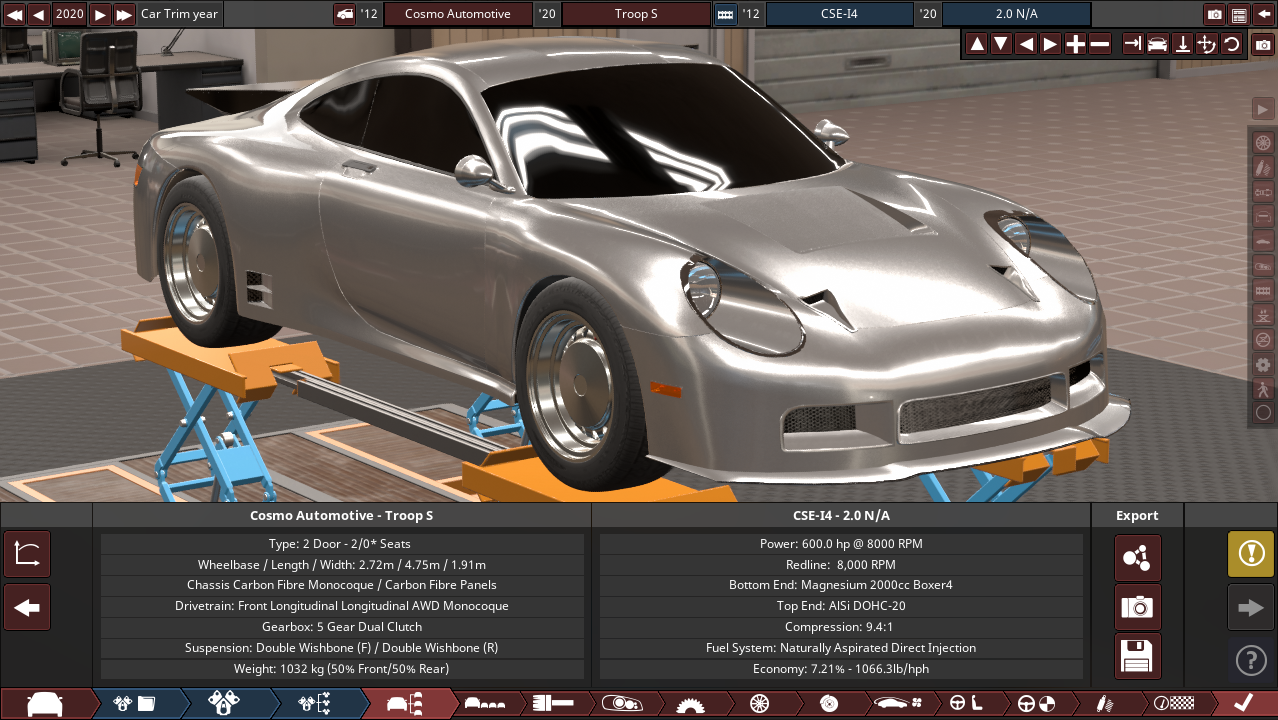Screen dimensions: 1278x720
Task: Increase Car Trim year by one
Action: 100,14
